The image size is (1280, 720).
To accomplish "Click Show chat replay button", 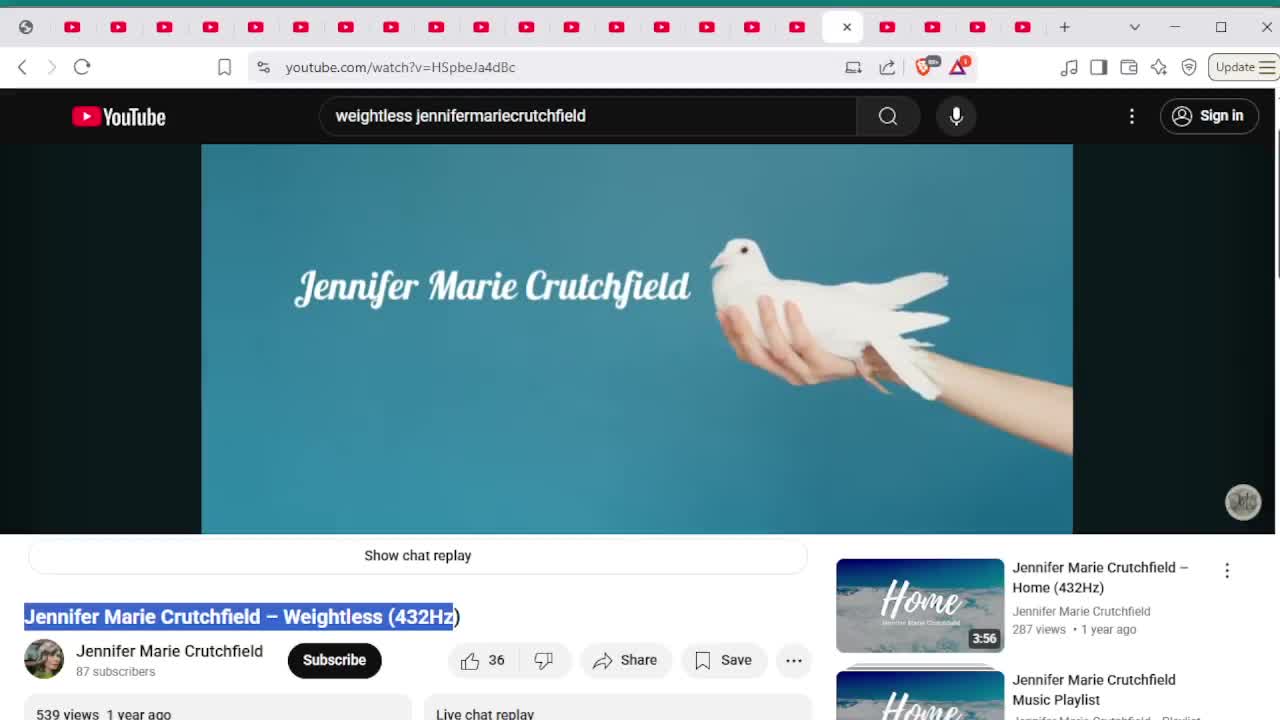I will click(418, 556).
